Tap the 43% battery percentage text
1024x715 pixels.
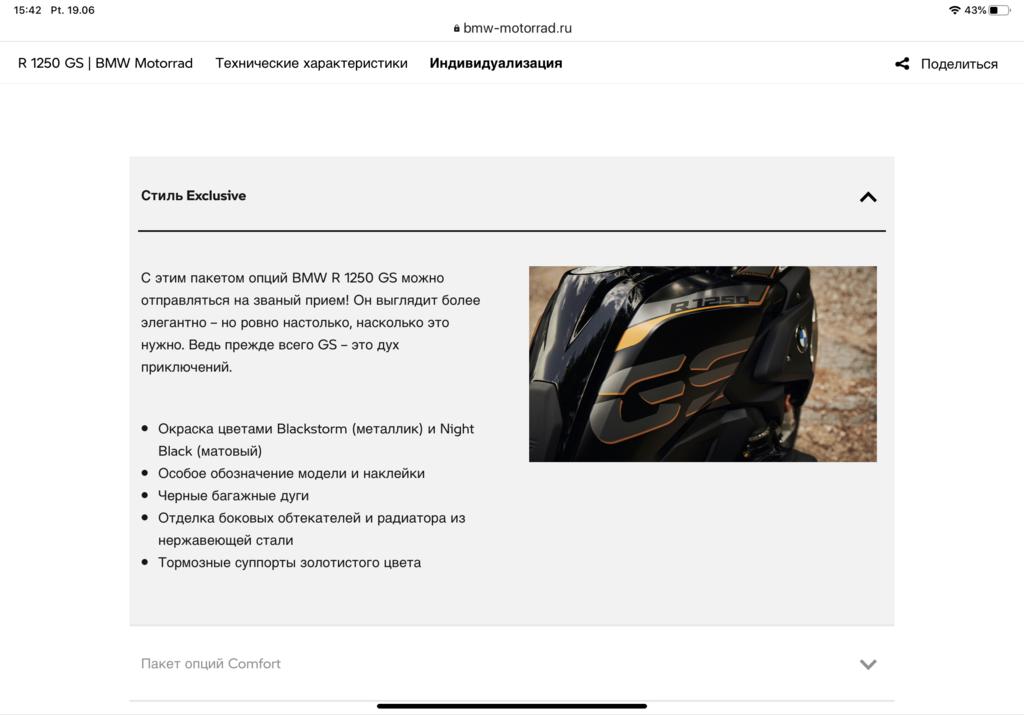[975, 10]
